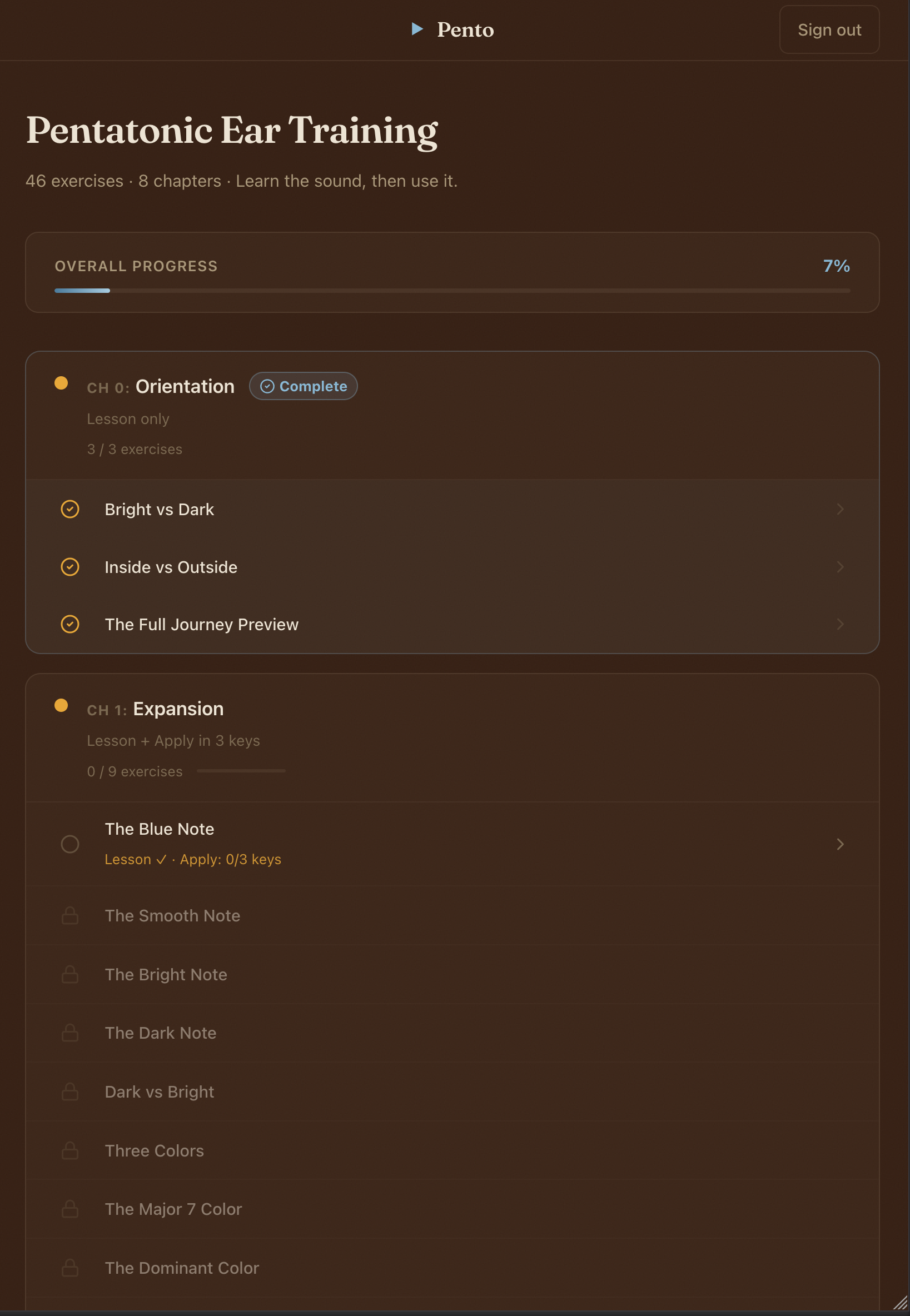The image size is (910, 1316).
Task: Click the check icon beside Inside vs Outside
Action: pyautogui.click(x=70, y=567)
